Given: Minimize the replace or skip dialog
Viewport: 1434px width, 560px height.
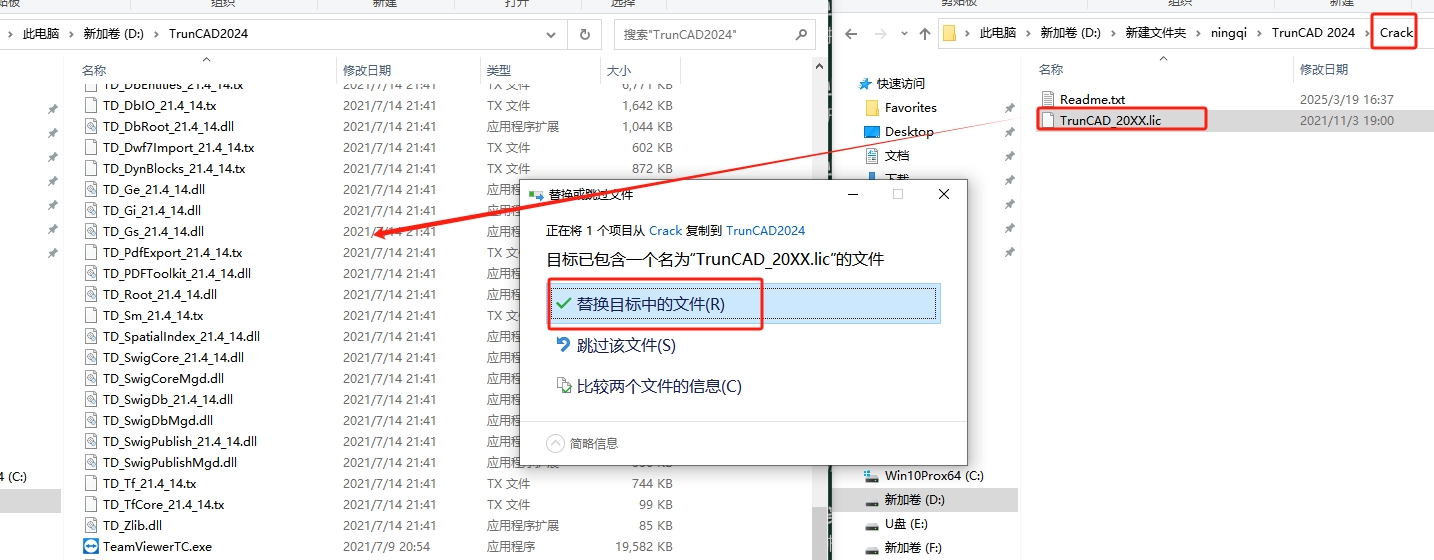Looking at the screenshot, I should point(852,195).
